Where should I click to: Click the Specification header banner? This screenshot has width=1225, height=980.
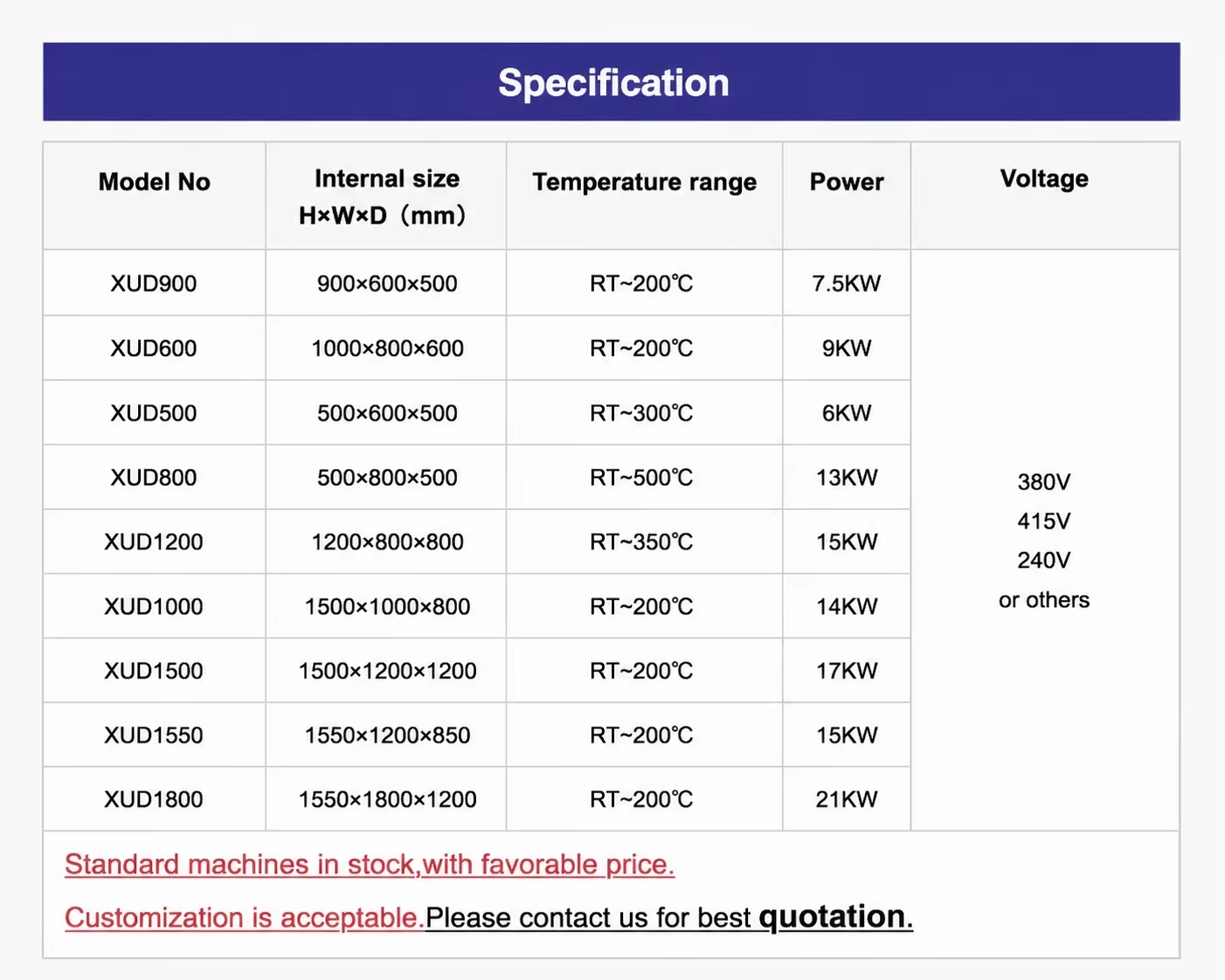(x=612, y=81)
